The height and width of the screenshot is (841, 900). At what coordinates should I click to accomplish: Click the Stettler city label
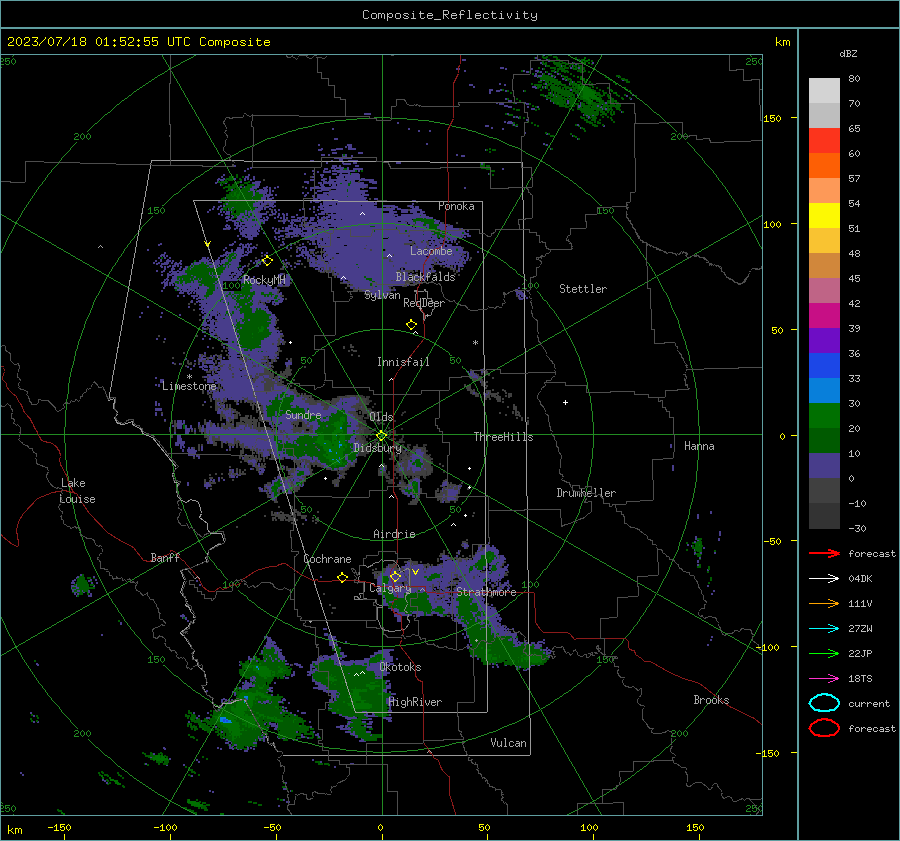(583, 289)
